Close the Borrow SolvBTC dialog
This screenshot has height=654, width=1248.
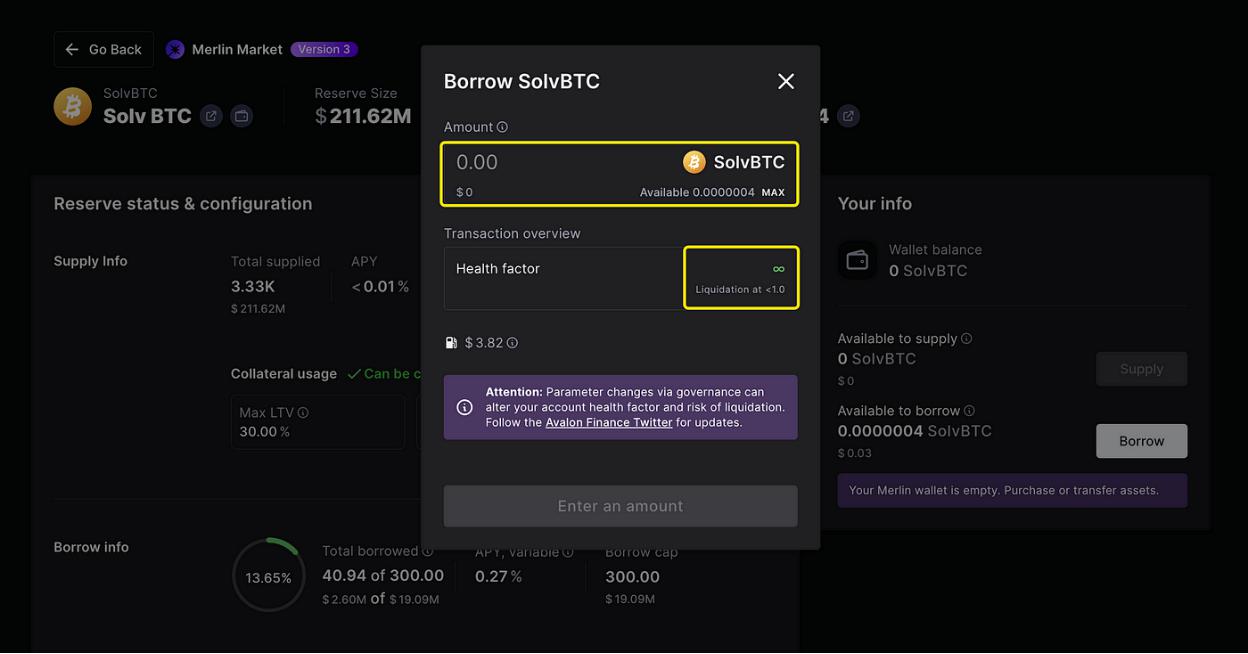click(786, 81)
